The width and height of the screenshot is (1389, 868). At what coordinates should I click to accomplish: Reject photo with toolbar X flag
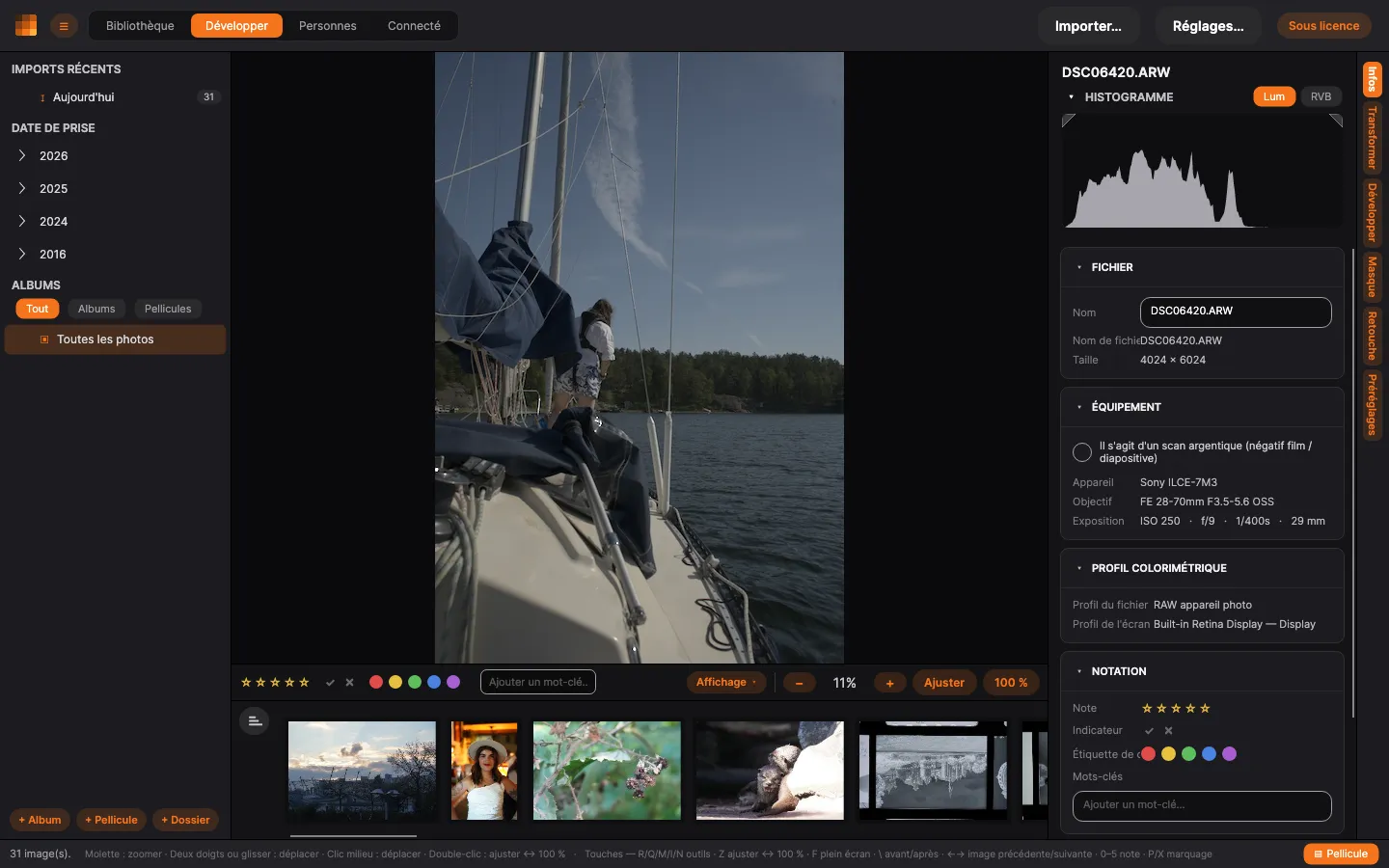pos(349,682)
